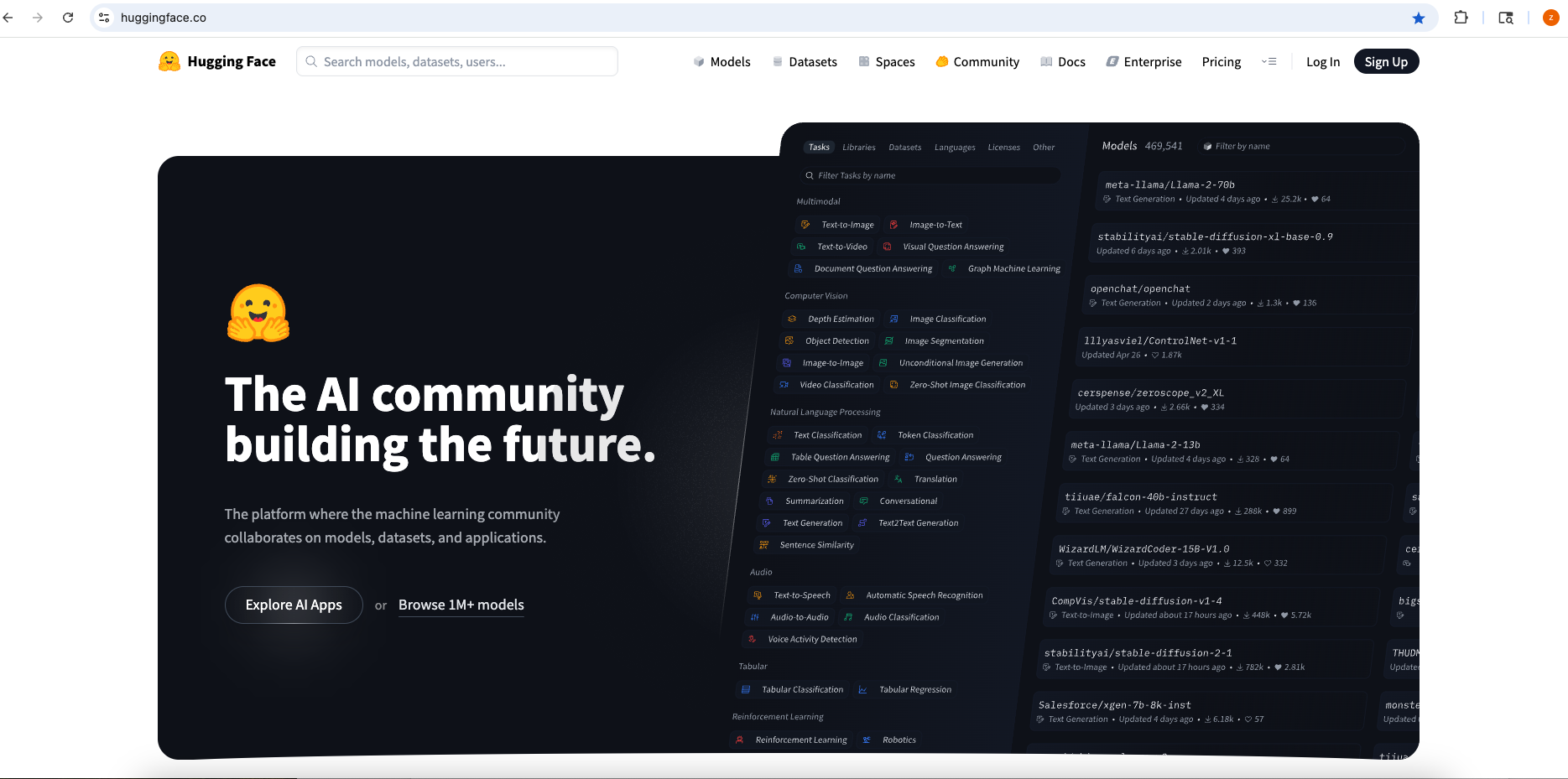Click the magnifier in Filter Tasks field
1568x779 pixels.
(808, 175)
